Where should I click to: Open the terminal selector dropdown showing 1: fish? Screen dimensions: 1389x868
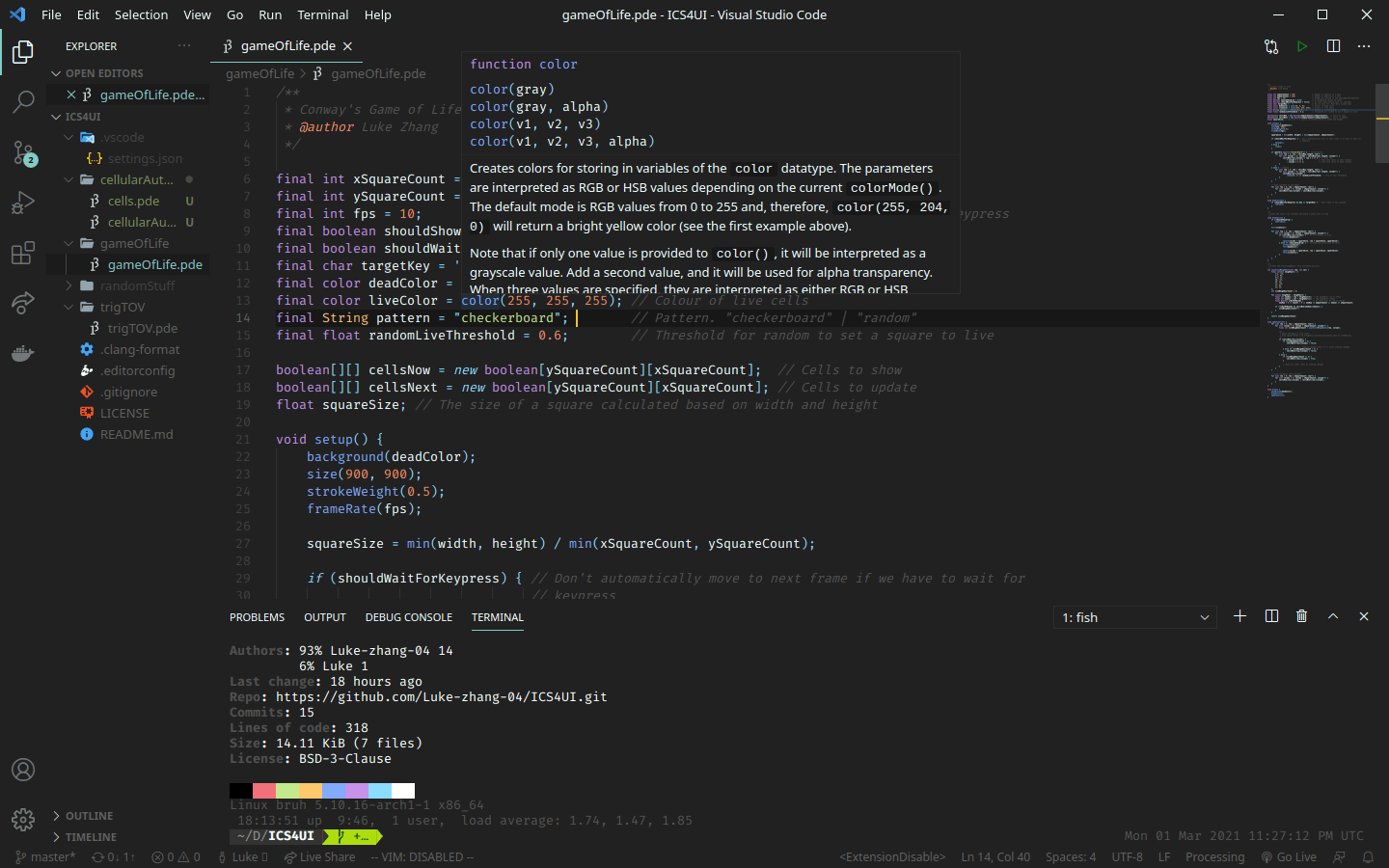[x=1134, y=616]
